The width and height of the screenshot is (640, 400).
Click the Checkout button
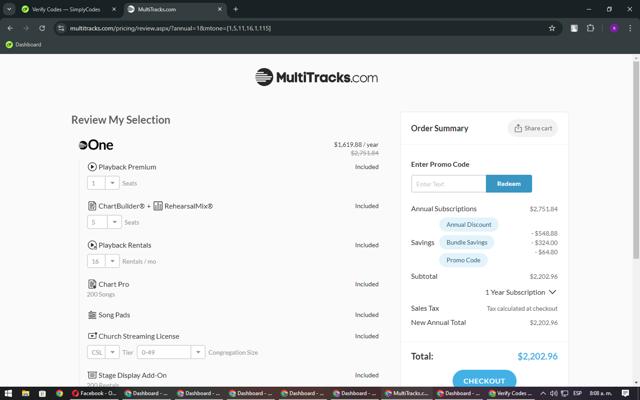[x=484, y=378]
